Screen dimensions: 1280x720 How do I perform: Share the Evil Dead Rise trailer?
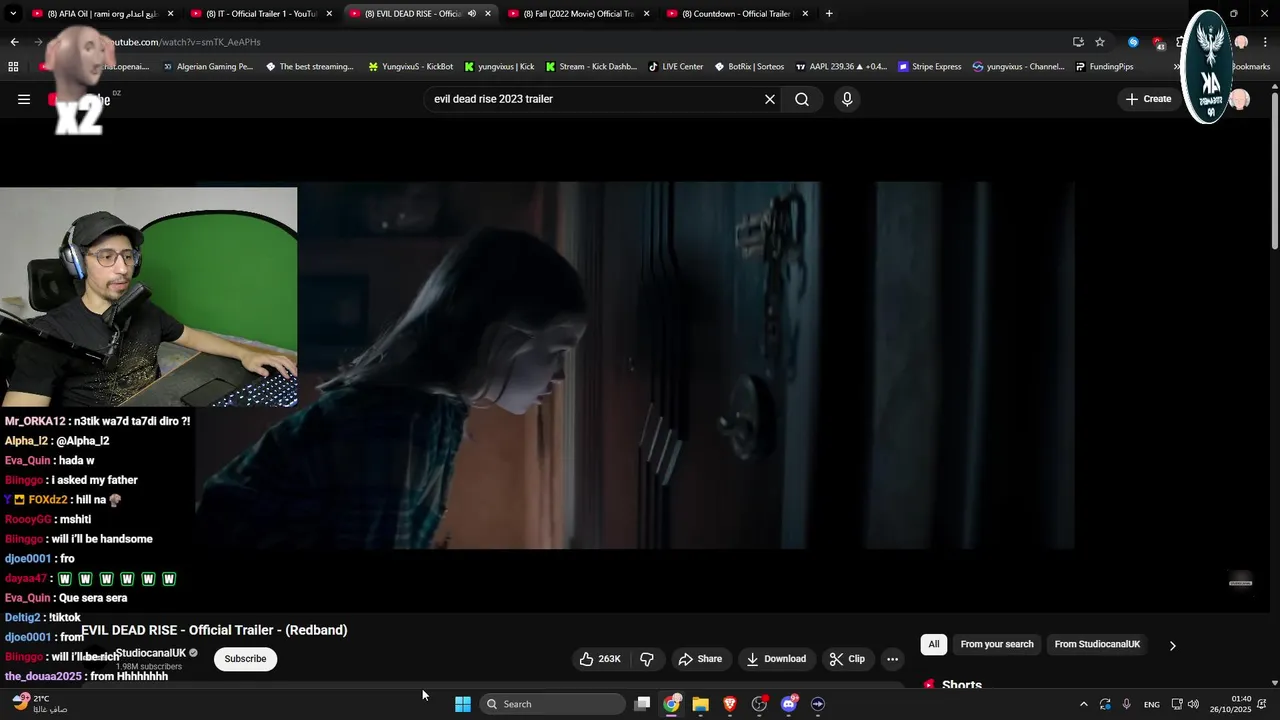pyautogui.click(x=700, y=659)
